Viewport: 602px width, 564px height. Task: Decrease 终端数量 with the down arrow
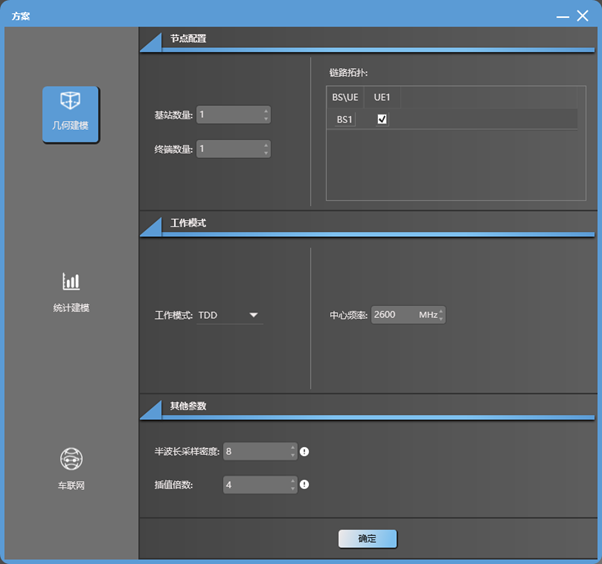click(266, 153)
